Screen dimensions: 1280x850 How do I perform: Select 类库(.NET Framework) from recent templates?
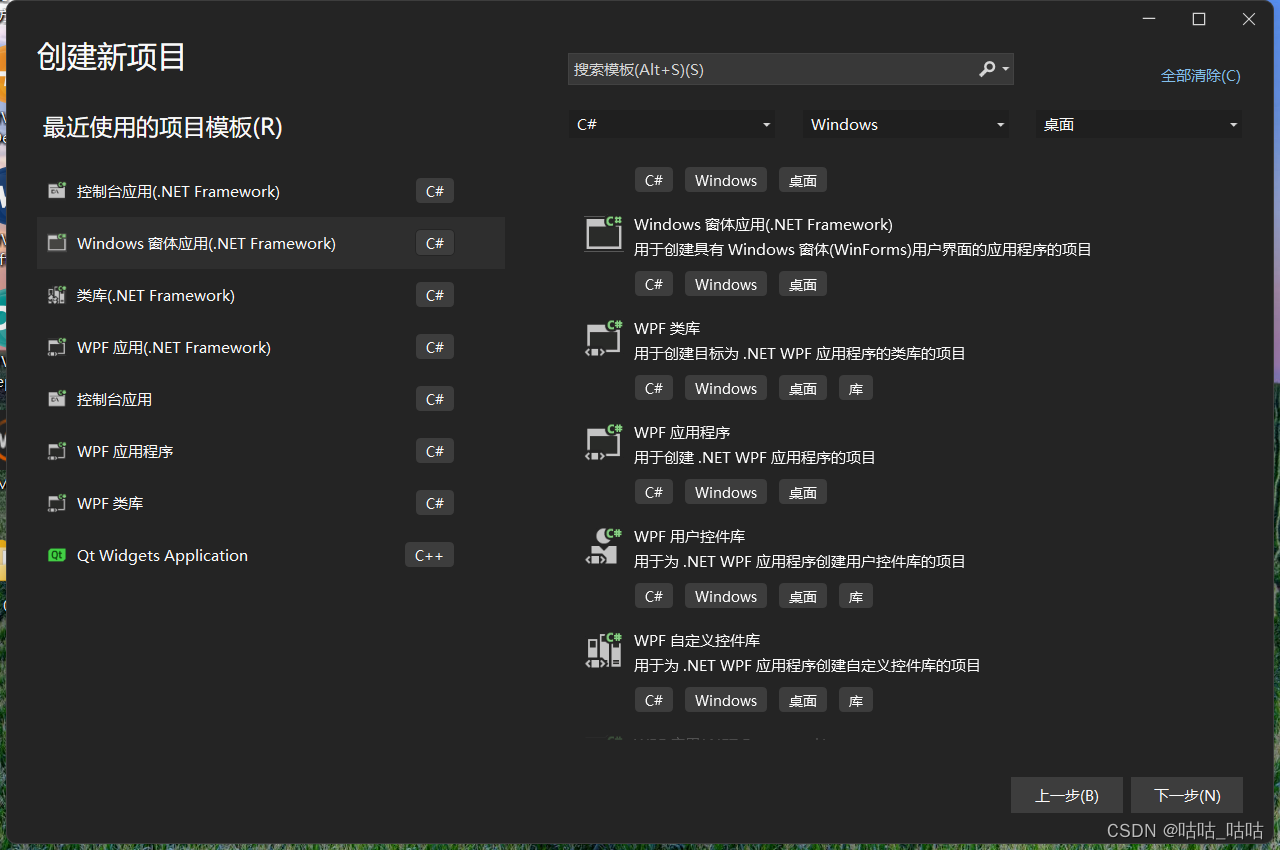[271, 295]
